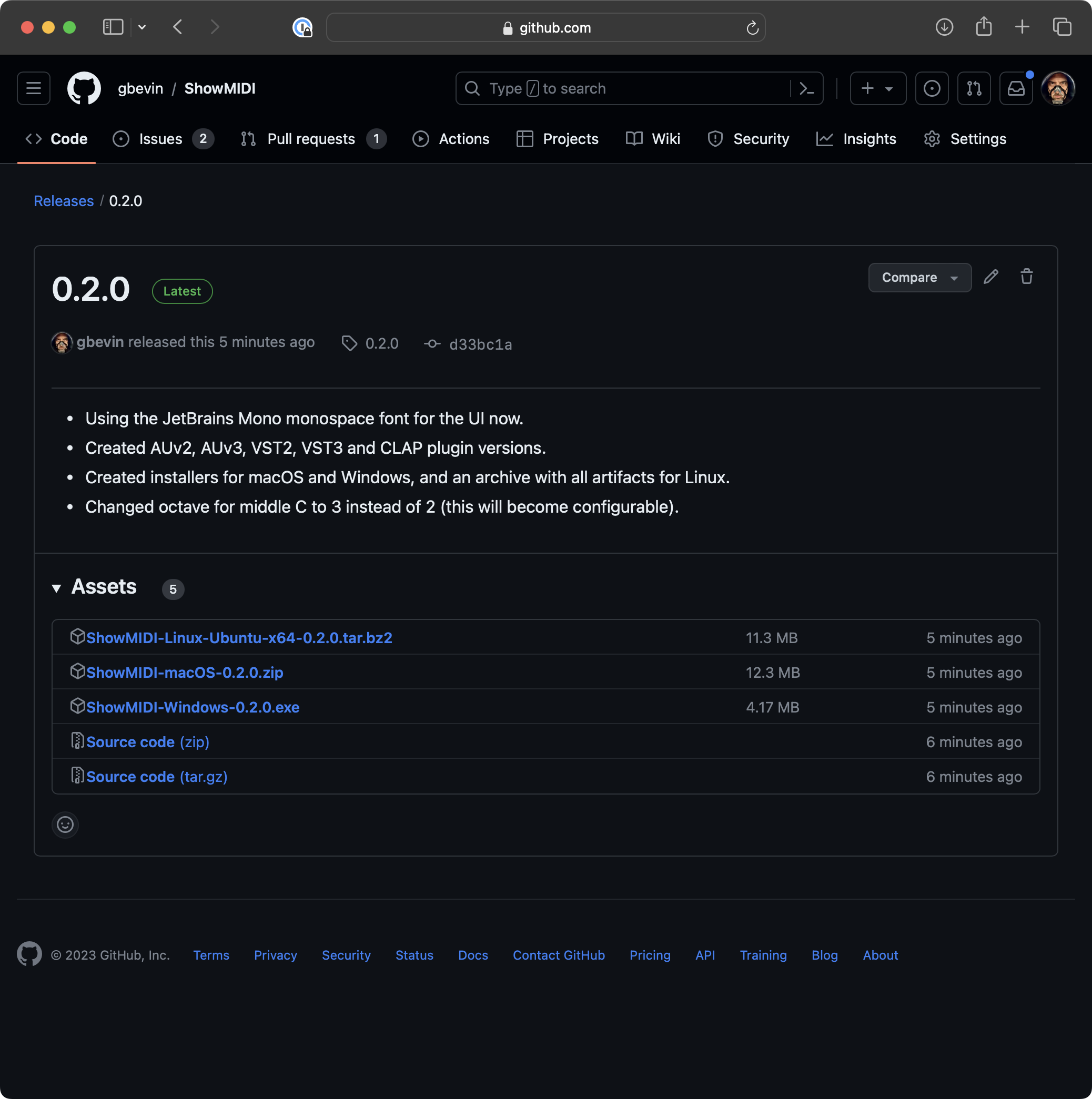This screenshot has width=1092, height=1099.
Task: Reload the page
Action: pos(752,28)
